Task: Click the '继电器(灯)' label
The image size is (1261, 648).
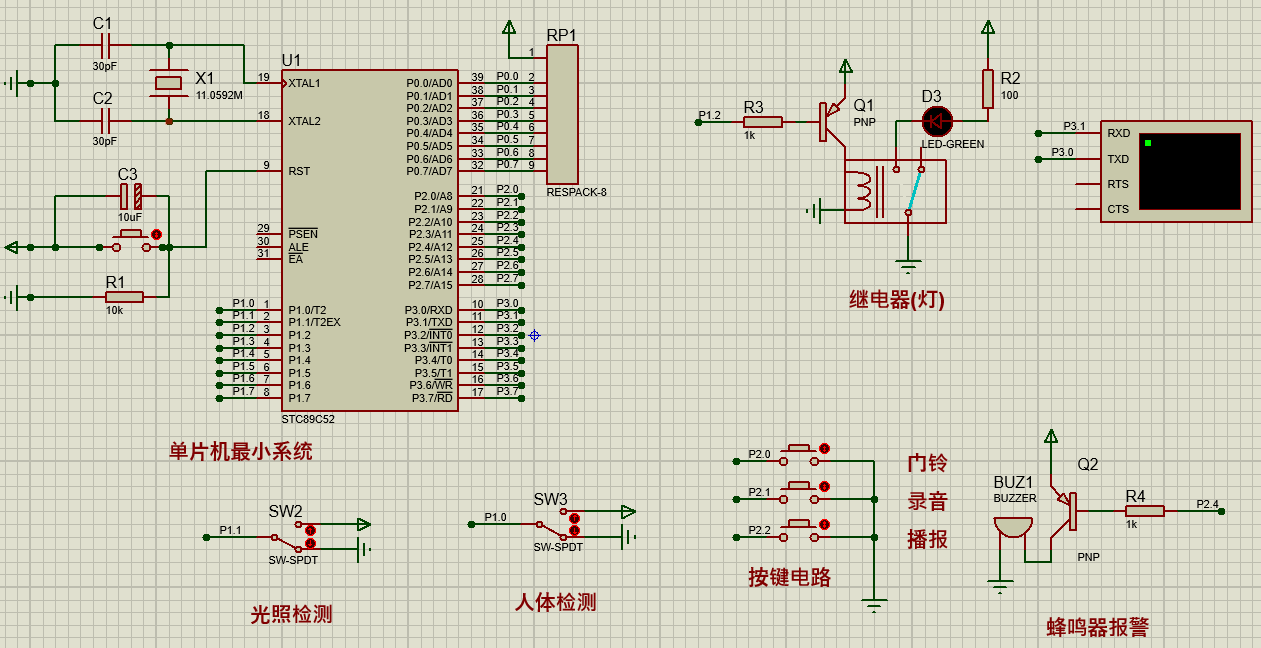Action: (x=897, y=299)
